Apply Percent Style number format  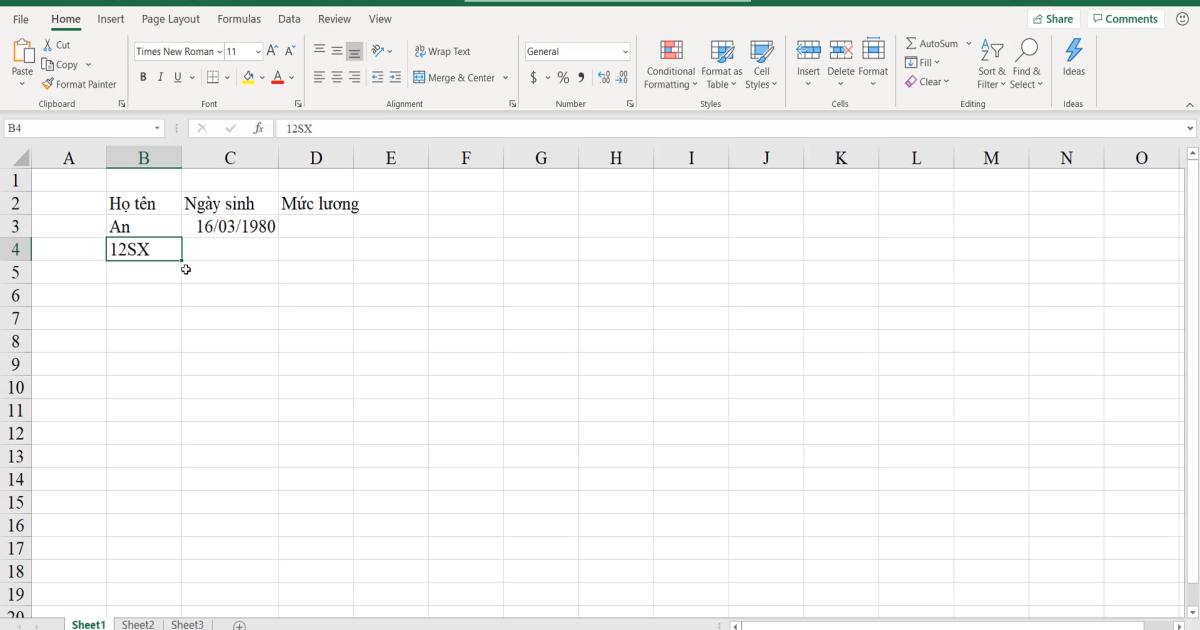pyautogui.click(x=562, y=77)
